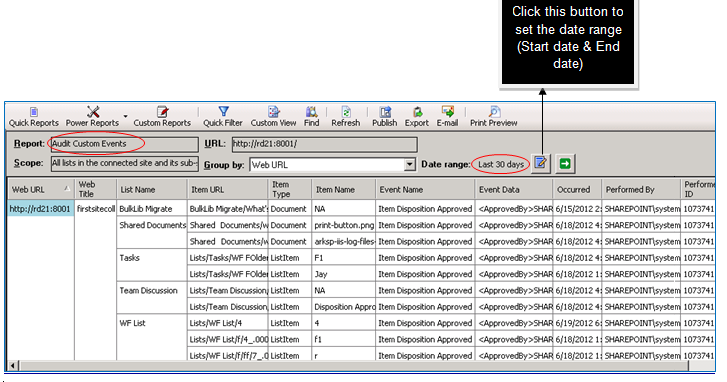Image resolution: width=727 pixels, height=382 pixels.
Task: Export the report
Action: (x=417, y=117)
